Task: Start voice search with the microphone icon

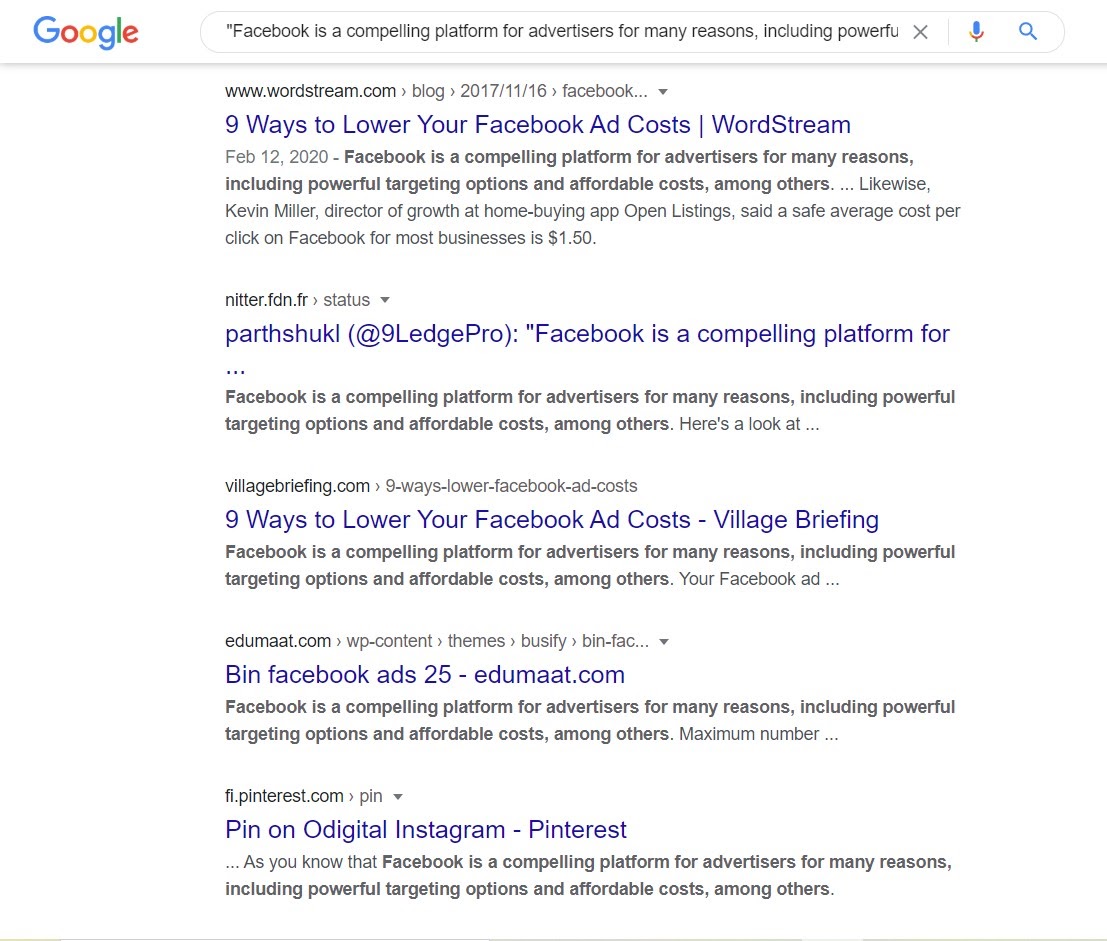Action: pyautogui.click(x=975, y=31)
